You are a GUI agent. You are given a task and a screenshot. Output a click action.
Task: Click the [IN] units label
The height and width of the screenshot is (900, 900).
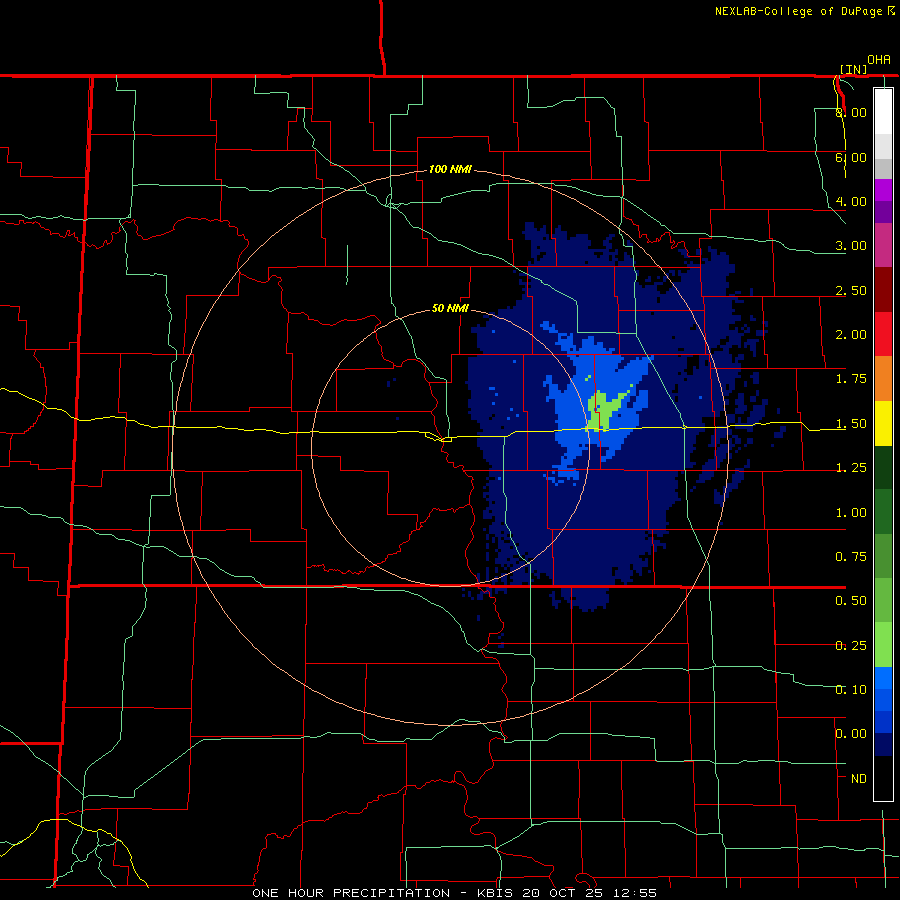(x=854, y=69)
